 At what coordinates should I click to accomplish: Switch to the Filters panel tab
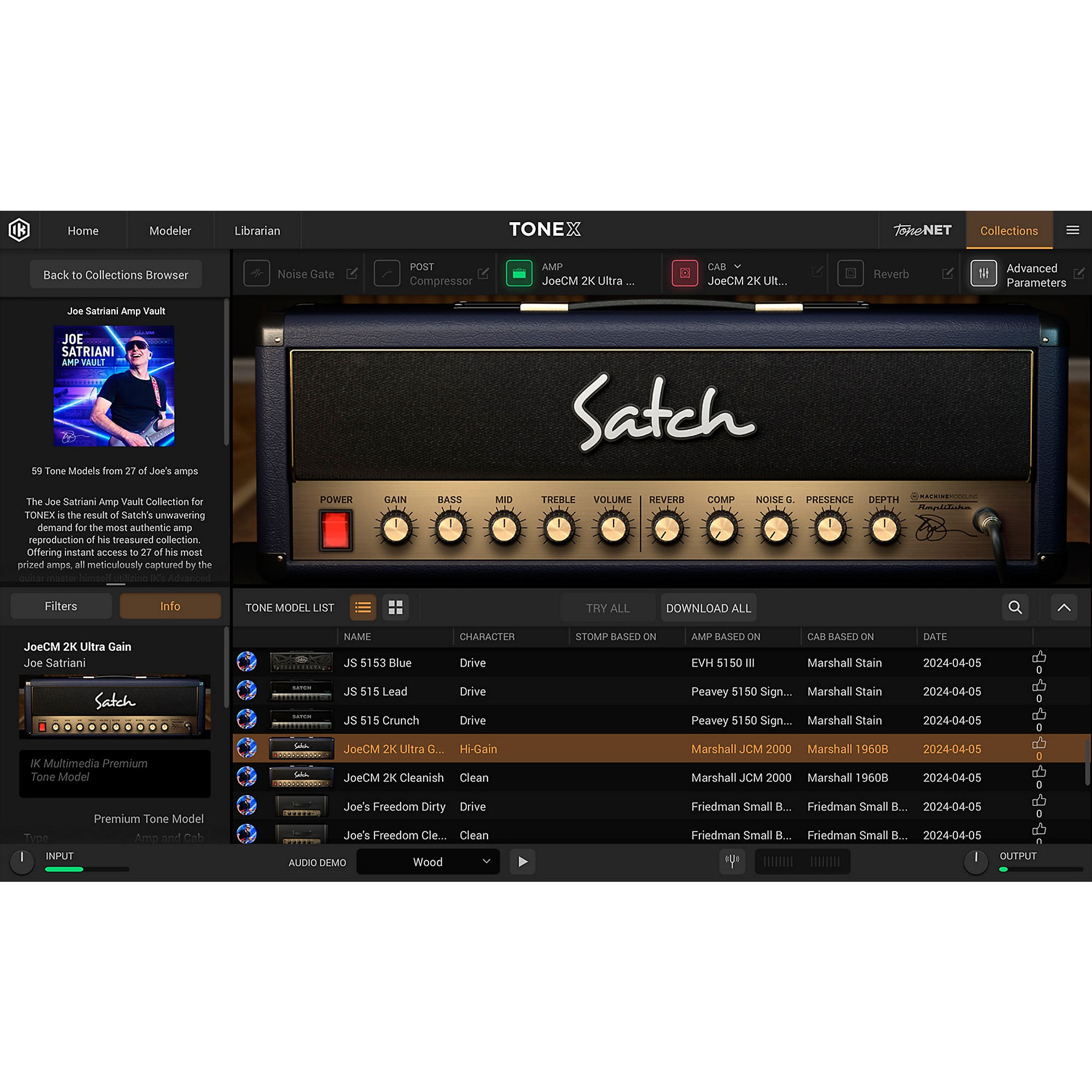61,606
